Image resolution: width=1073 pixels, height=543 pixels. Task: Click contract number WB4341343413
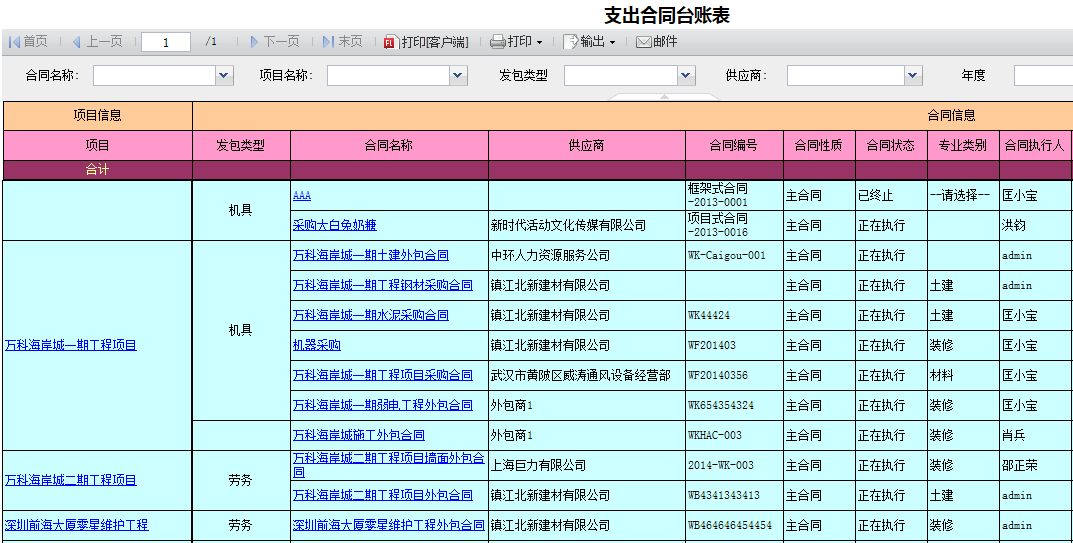tap(724, 495)
